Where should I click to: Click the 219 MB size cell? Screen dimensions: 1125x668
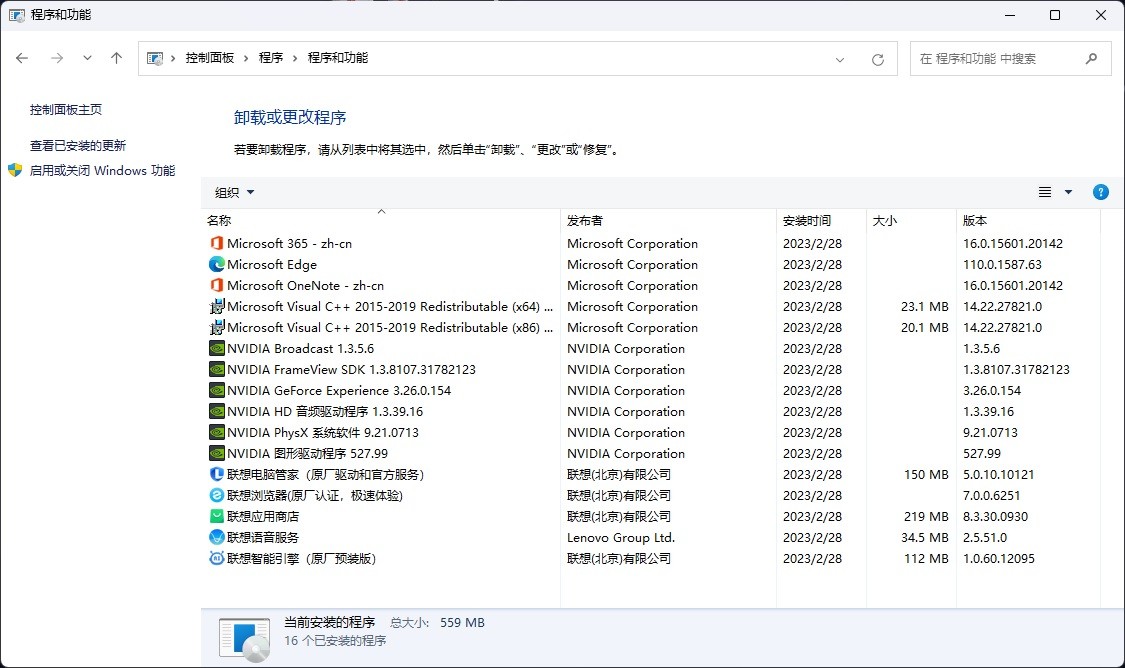[926, 516]
